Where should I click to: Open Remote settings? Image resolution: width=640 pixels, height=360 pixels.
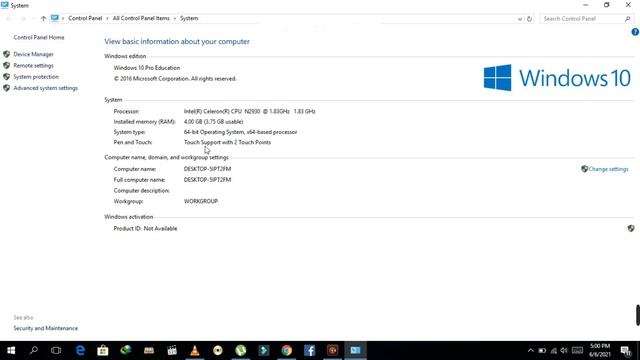pos(33,65)
